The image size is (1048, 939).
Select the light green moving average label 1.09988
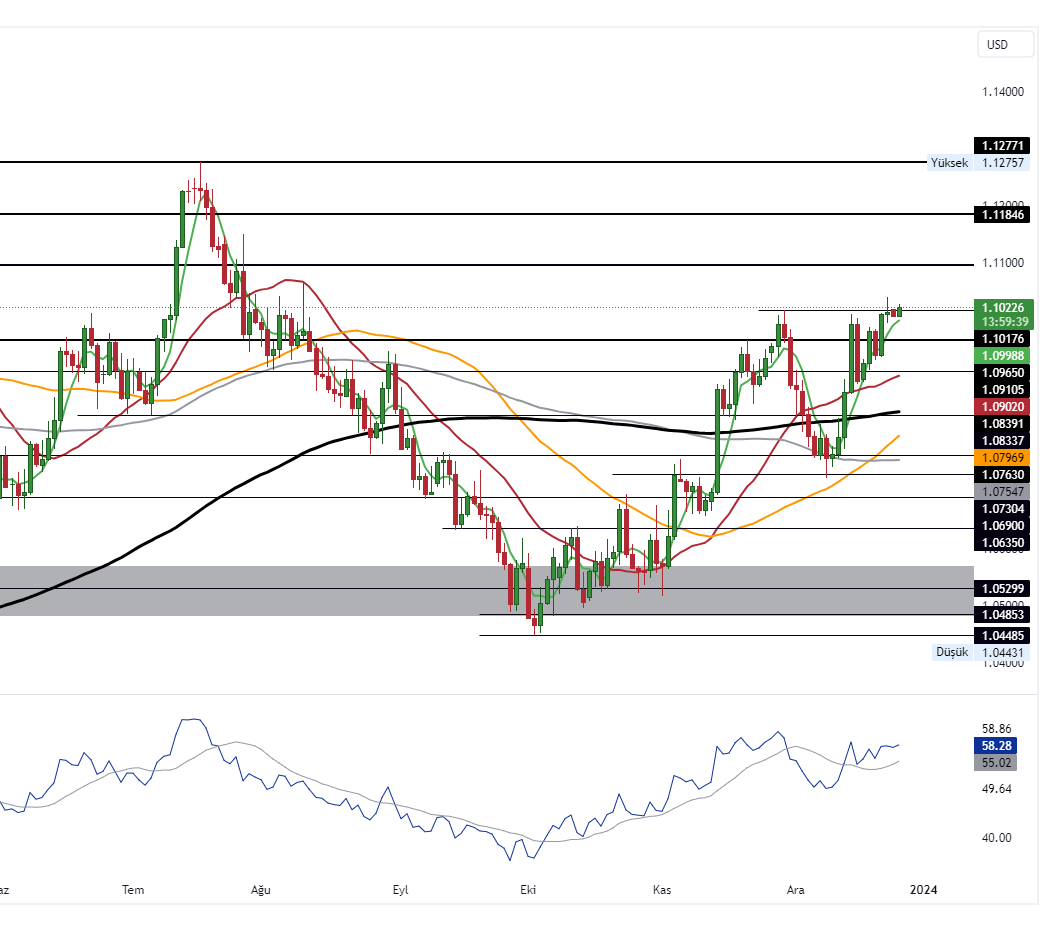tap(1004, 356)
